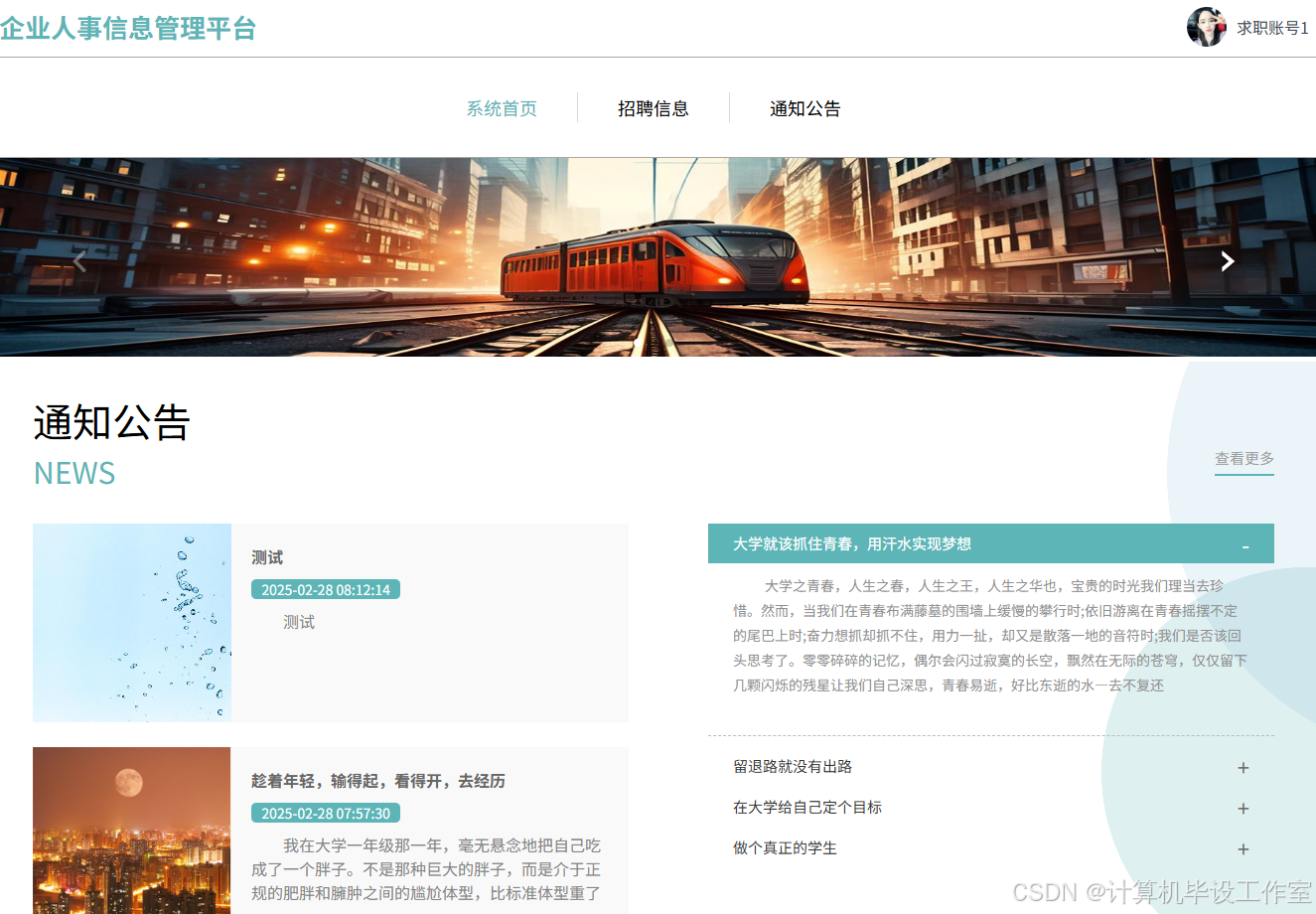The image size is (1316, 914).
Task: Click the 2025-02-28 07:57:30 date badge
Action: coord(326,813)
